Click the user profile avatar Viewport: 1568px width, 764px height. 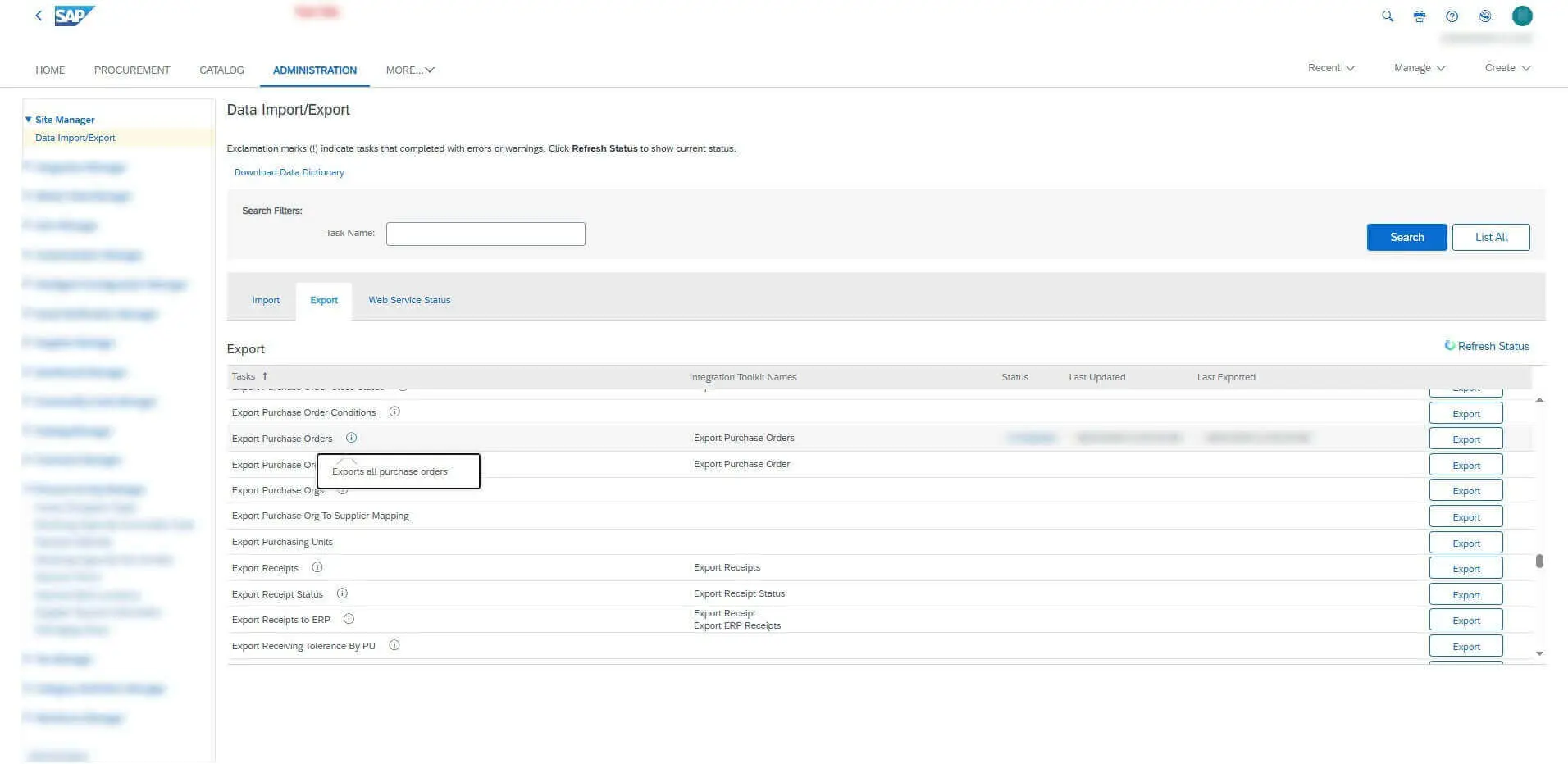pyautogui.click(x=1522, y=16)
